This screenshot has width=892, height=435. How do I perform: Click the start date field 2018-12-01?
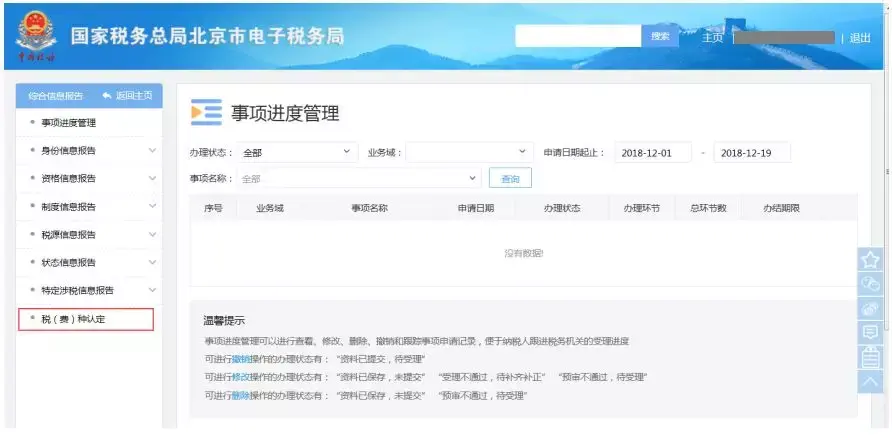(653, 153)
